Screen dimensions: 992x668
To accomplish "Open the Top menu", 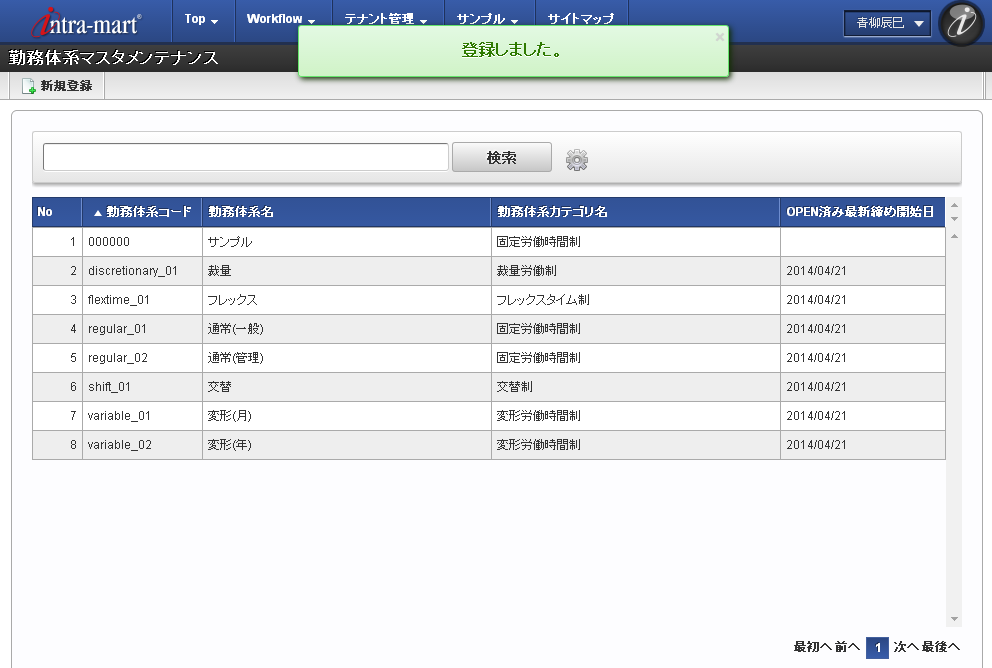I will [201, 19].
